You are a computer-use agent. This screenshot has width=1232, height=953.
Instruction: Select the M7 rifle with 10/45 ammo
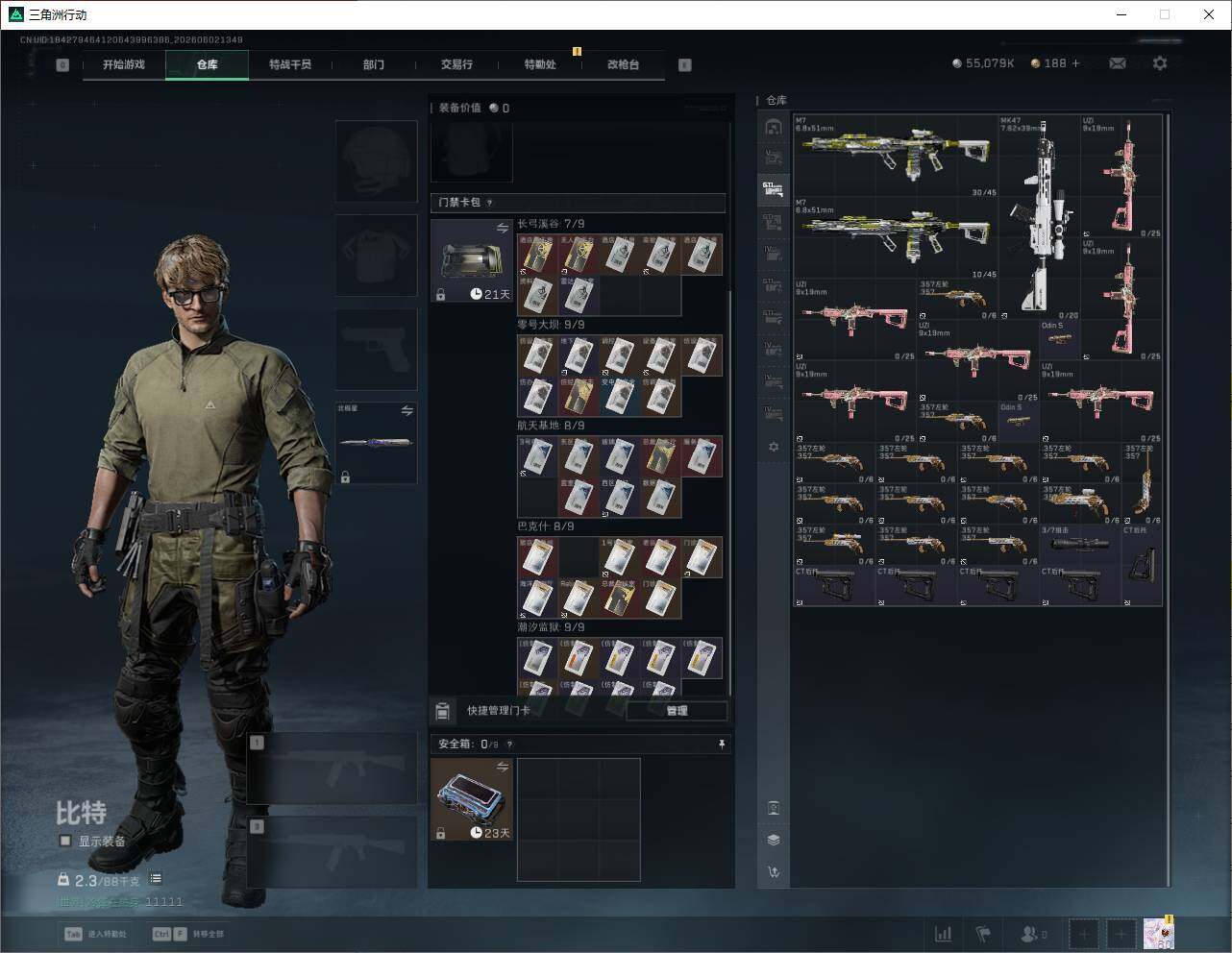pyautogui.click(x=896, y=239)
